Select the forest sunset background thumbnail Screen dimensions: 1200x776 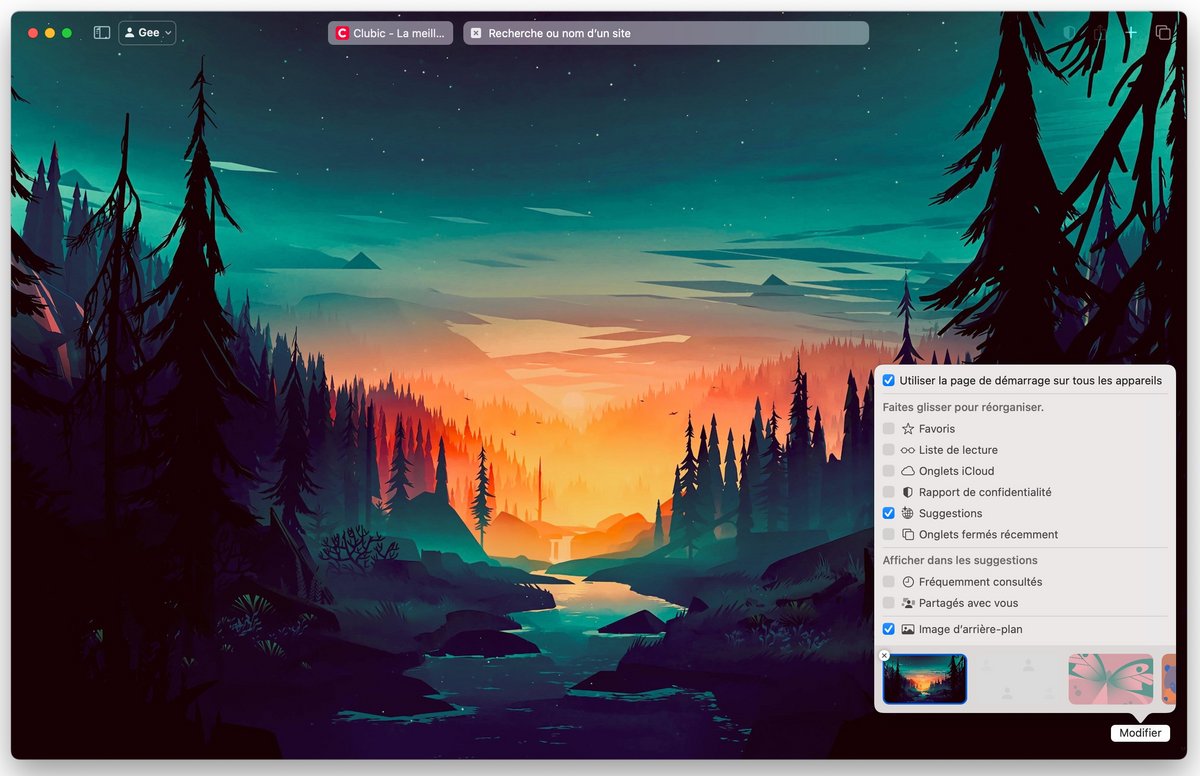[x=925, y=679]
